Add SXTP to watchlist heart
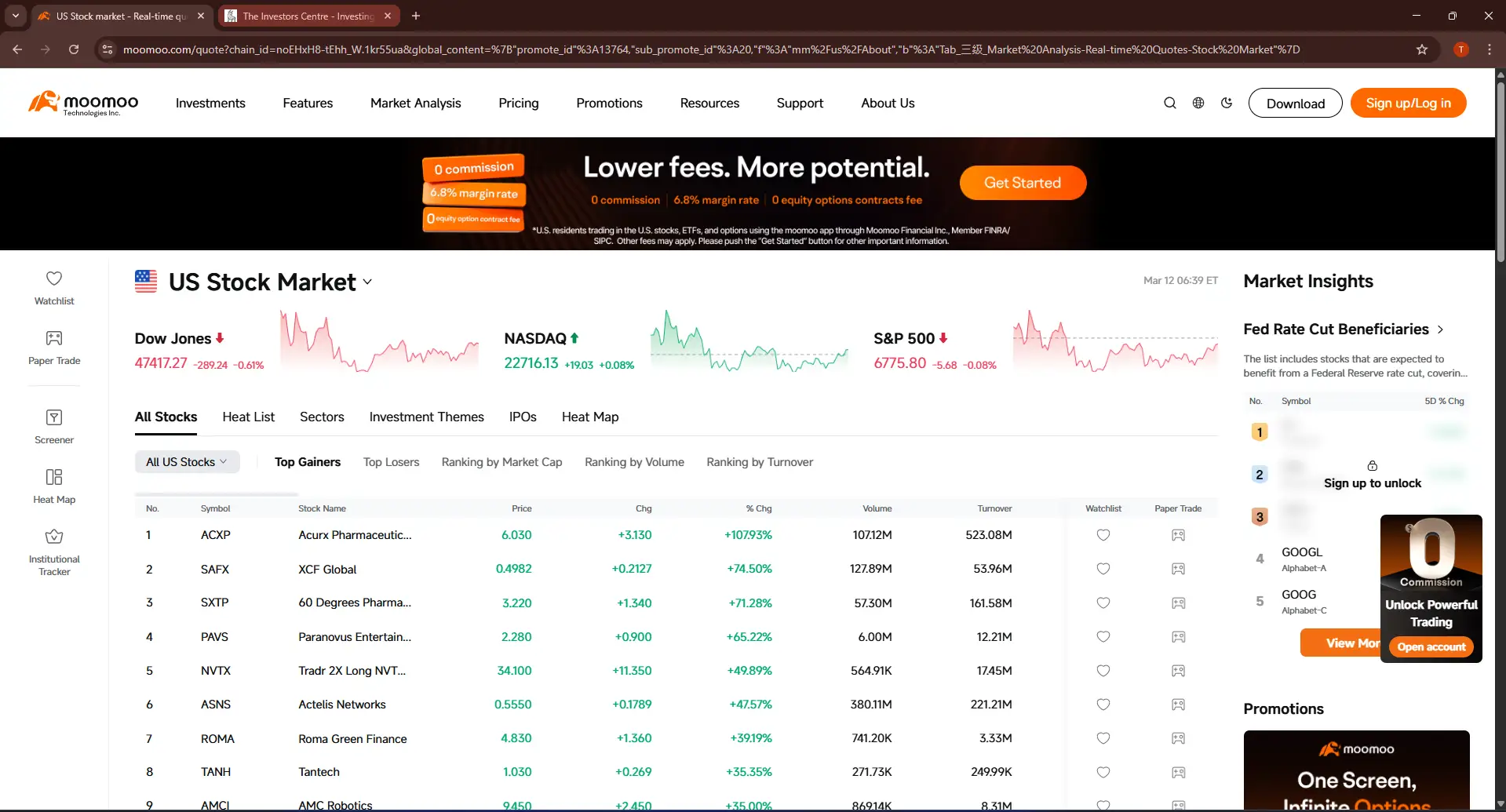Image resolution: width=1506 pixels, height=812 pixels. click(x=1103, y=603)
